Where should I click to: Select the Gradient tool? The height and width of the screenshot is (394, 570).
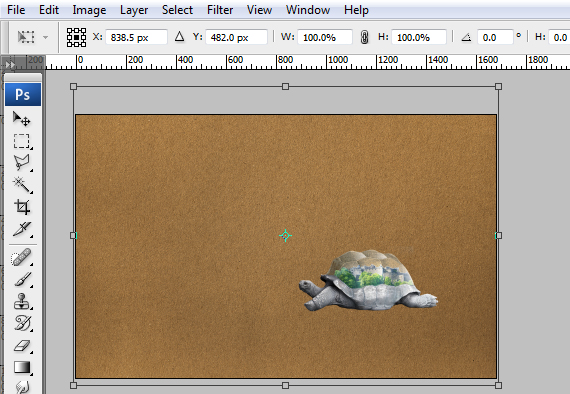(x=22, y=367)
